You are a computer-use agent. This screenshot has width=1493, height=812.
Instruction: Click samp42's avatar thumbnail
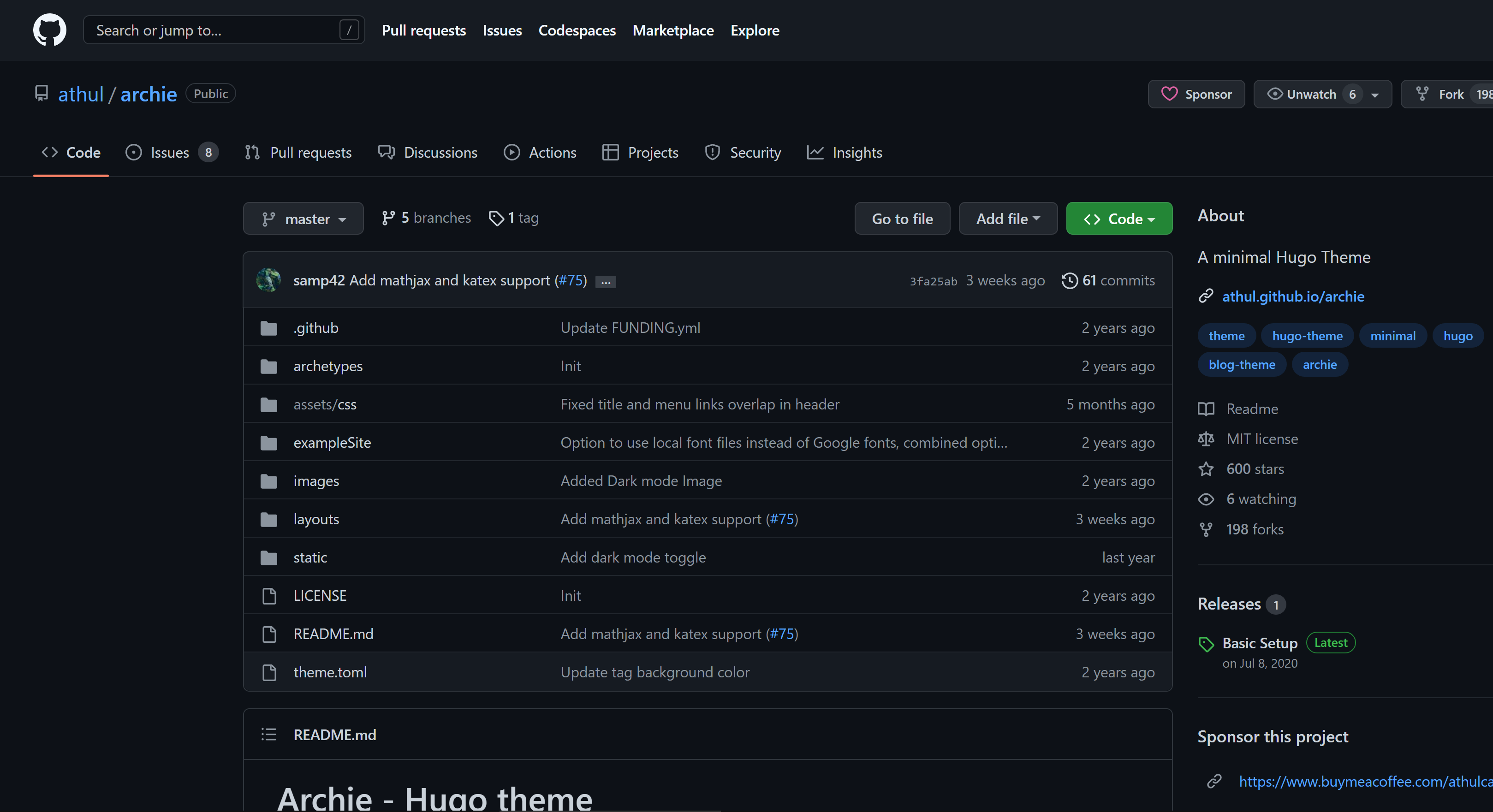tap(268, 280)
